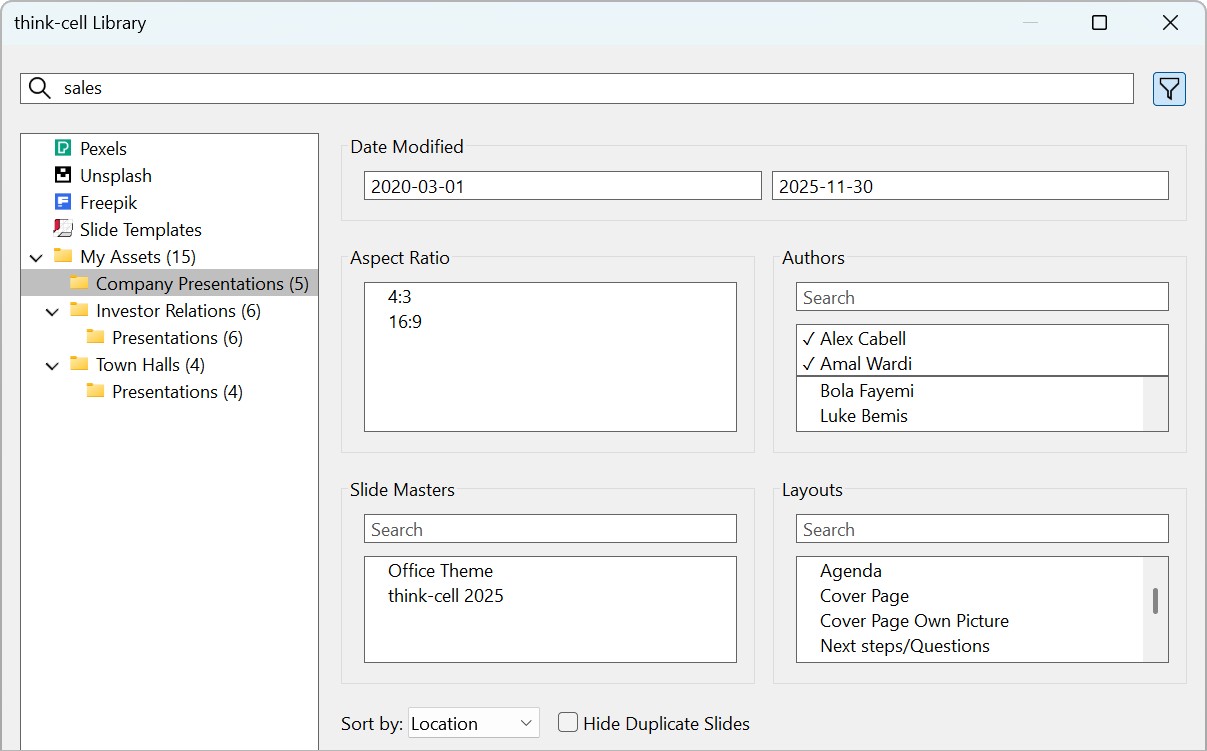Viewport: 1207px width, 751px height.
Task: Click the search magnifier icon
Action: 39,88
